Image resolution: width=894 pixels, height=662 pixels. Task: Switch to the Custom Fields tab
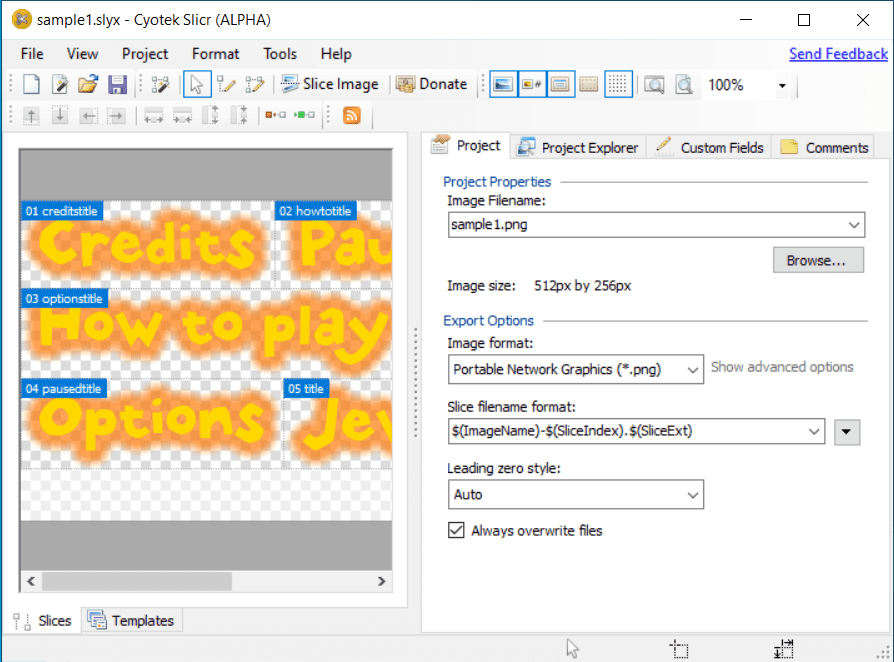(709, 148)
